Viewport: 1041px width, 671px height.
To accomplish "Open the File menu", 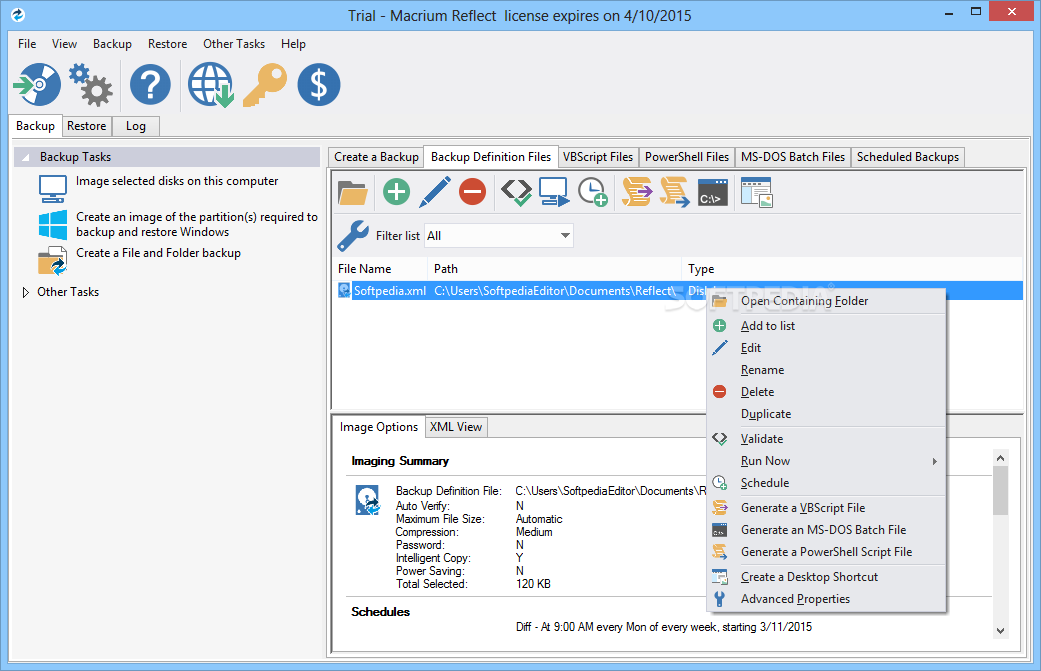I will [x=27, y=44].
